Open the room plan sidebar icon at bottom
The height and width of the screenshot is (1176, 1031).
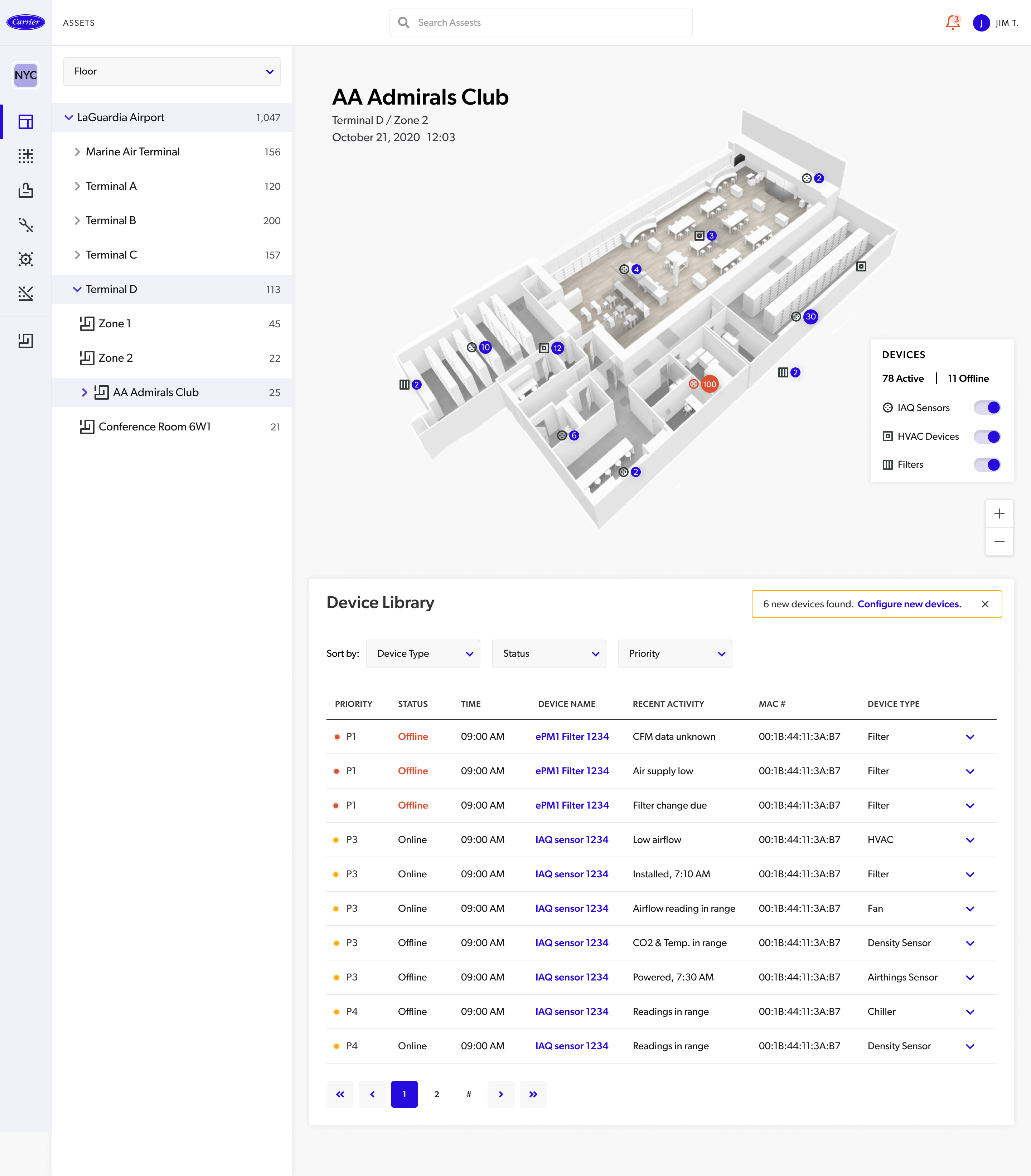coord(25,341)
